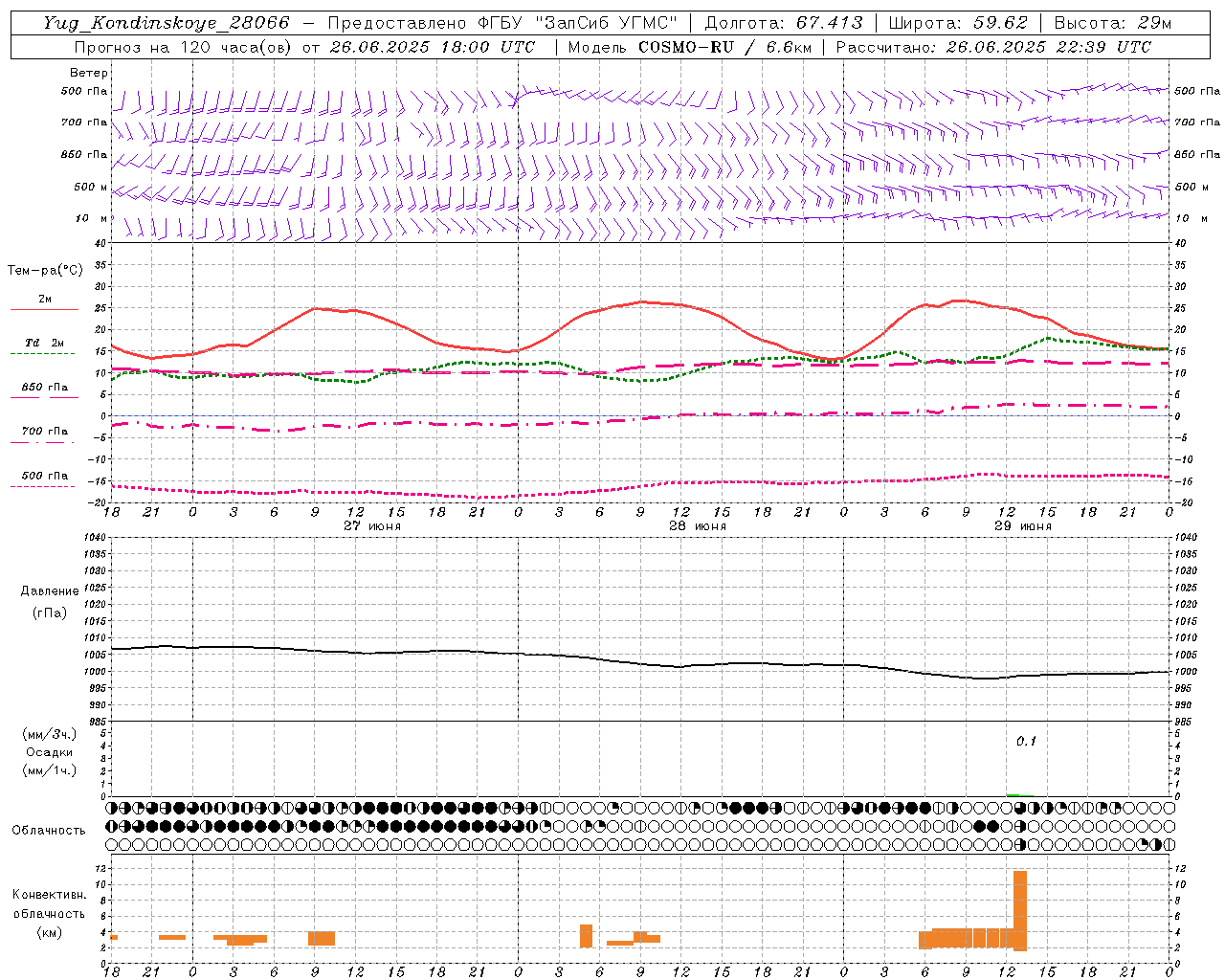Screen dimensions: 1225x980
Task: Click the 27 июня date label
Action: pyautogui.click(x=372, y=526)
